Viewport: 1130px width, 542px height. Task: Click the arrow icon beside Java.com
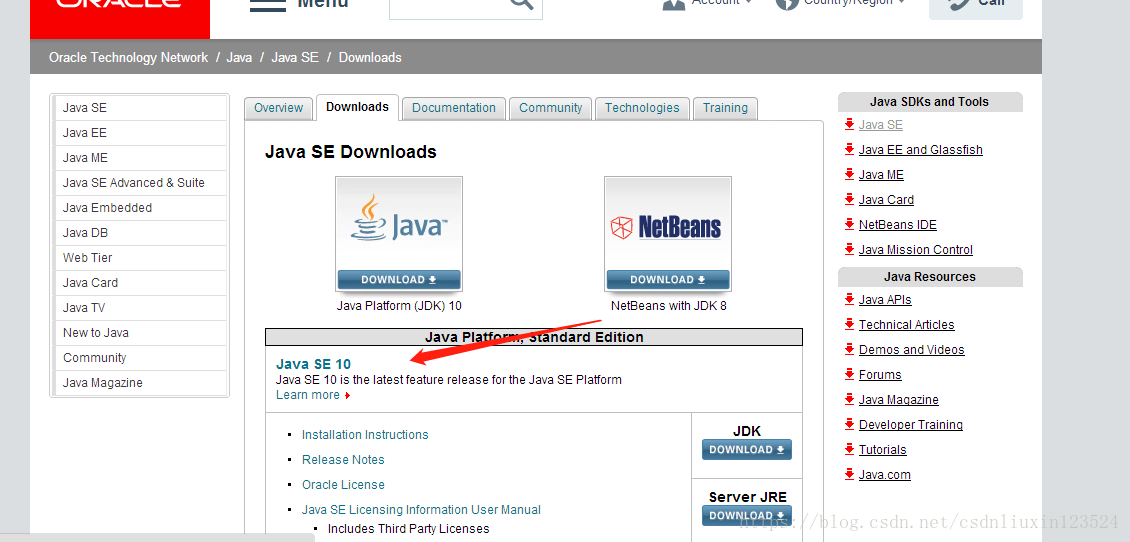click(849, 474)
